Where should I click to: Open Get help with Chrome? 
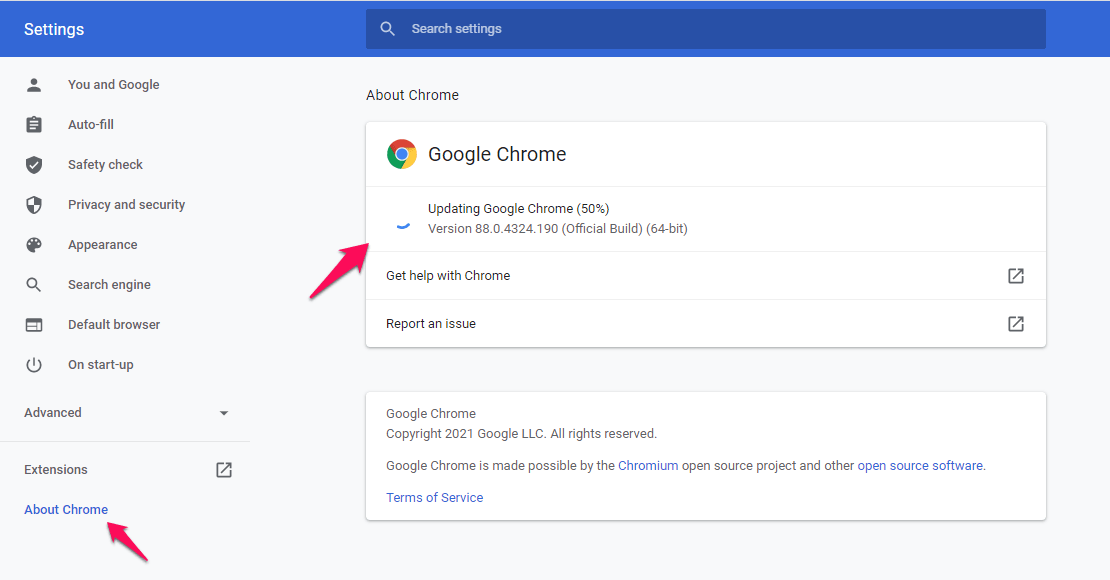click(706, 275)
